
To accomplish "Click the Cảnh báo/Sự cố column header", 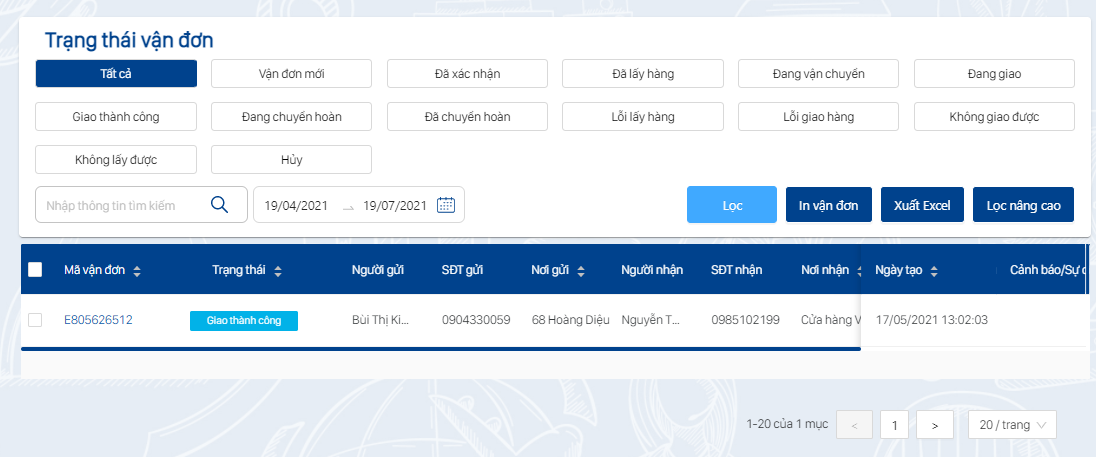I will pos(1047,270).
